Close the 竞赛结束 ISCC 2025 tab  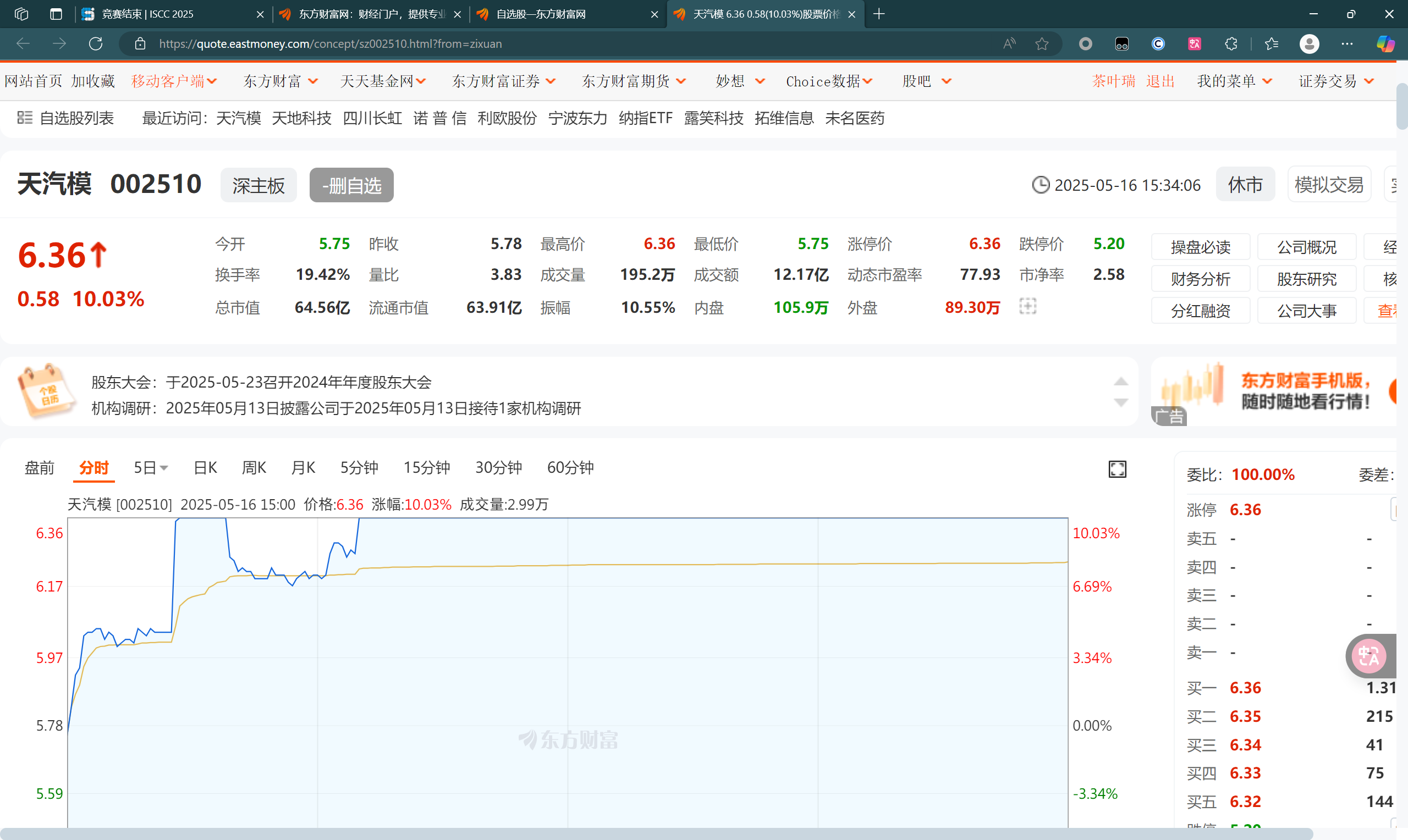click(x=260, y=14)
